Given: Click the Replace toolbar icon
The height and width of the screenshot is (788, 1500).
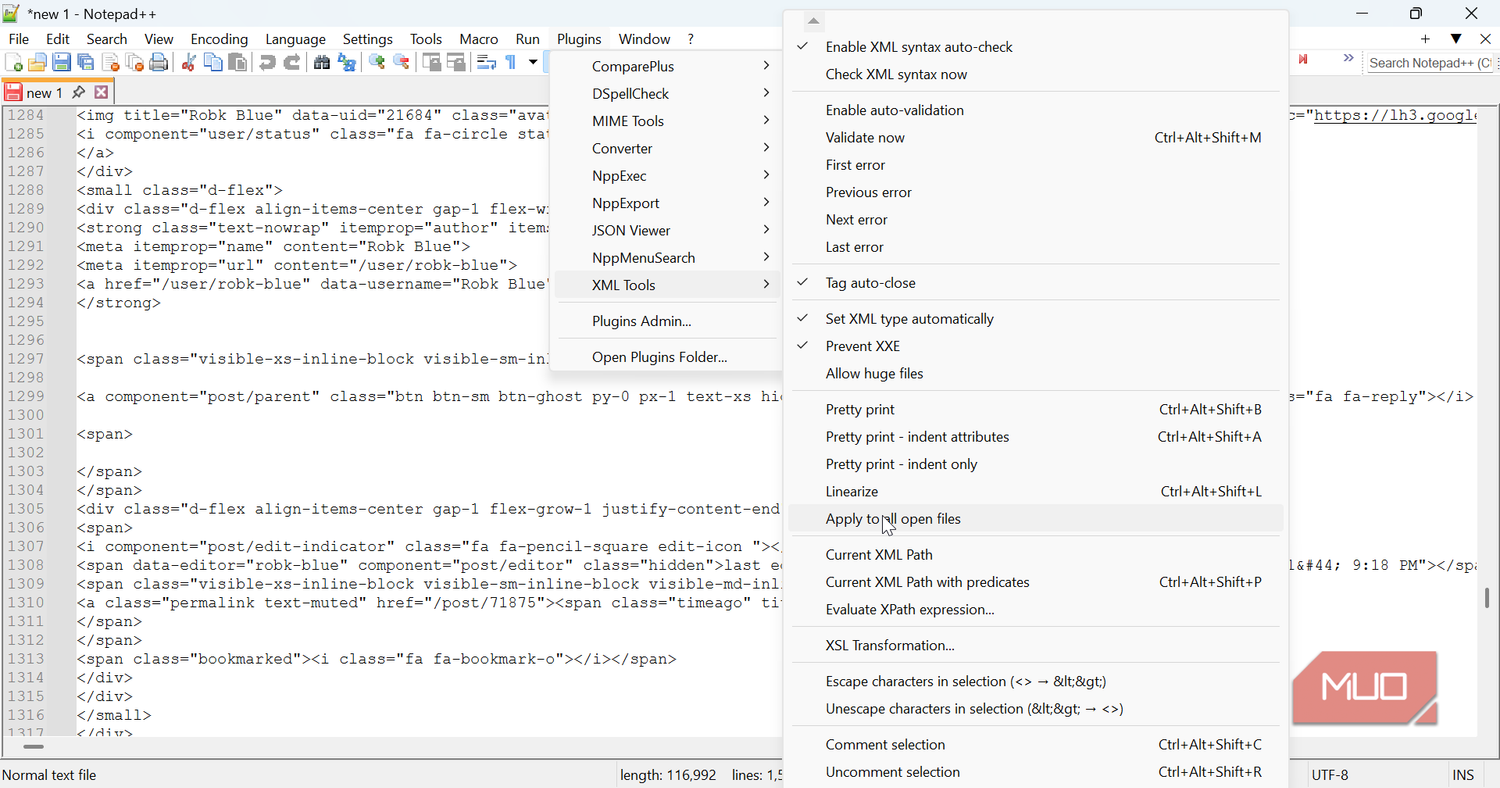Looking at the screenshot, I should tap(346, 62).
